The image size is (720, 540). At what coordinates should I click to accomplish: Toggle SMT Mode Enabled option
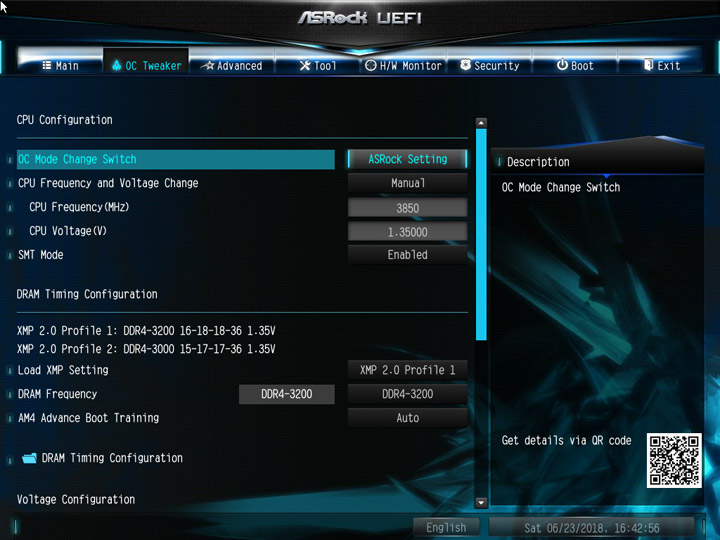pyautogui.click(x=407, y=255)
